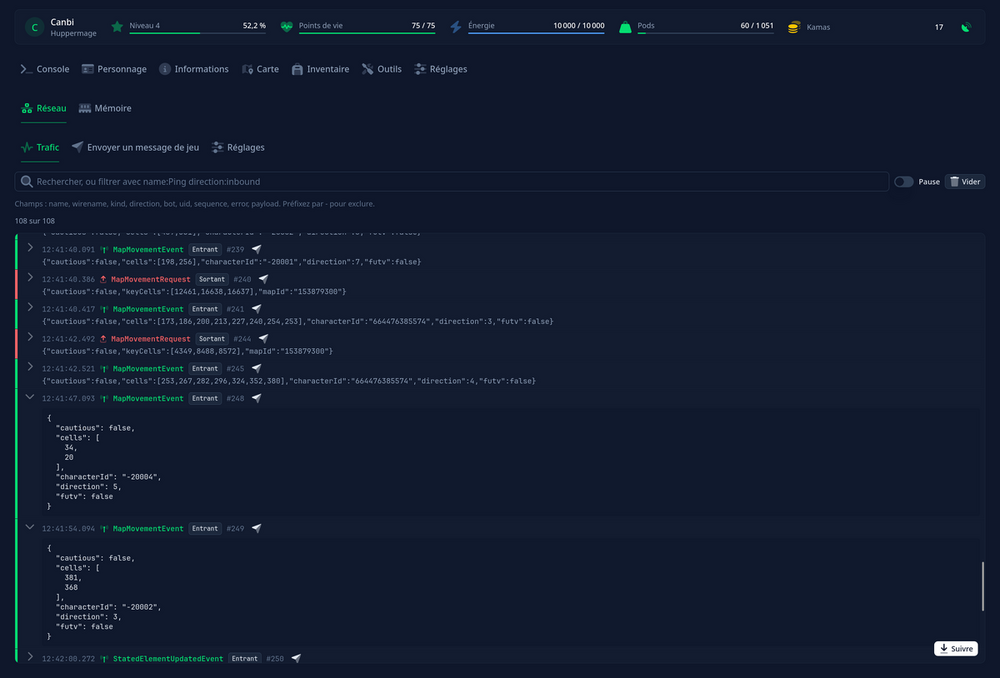
Task: Click the Vider button to clear traffic
Action: coord(965,182)
